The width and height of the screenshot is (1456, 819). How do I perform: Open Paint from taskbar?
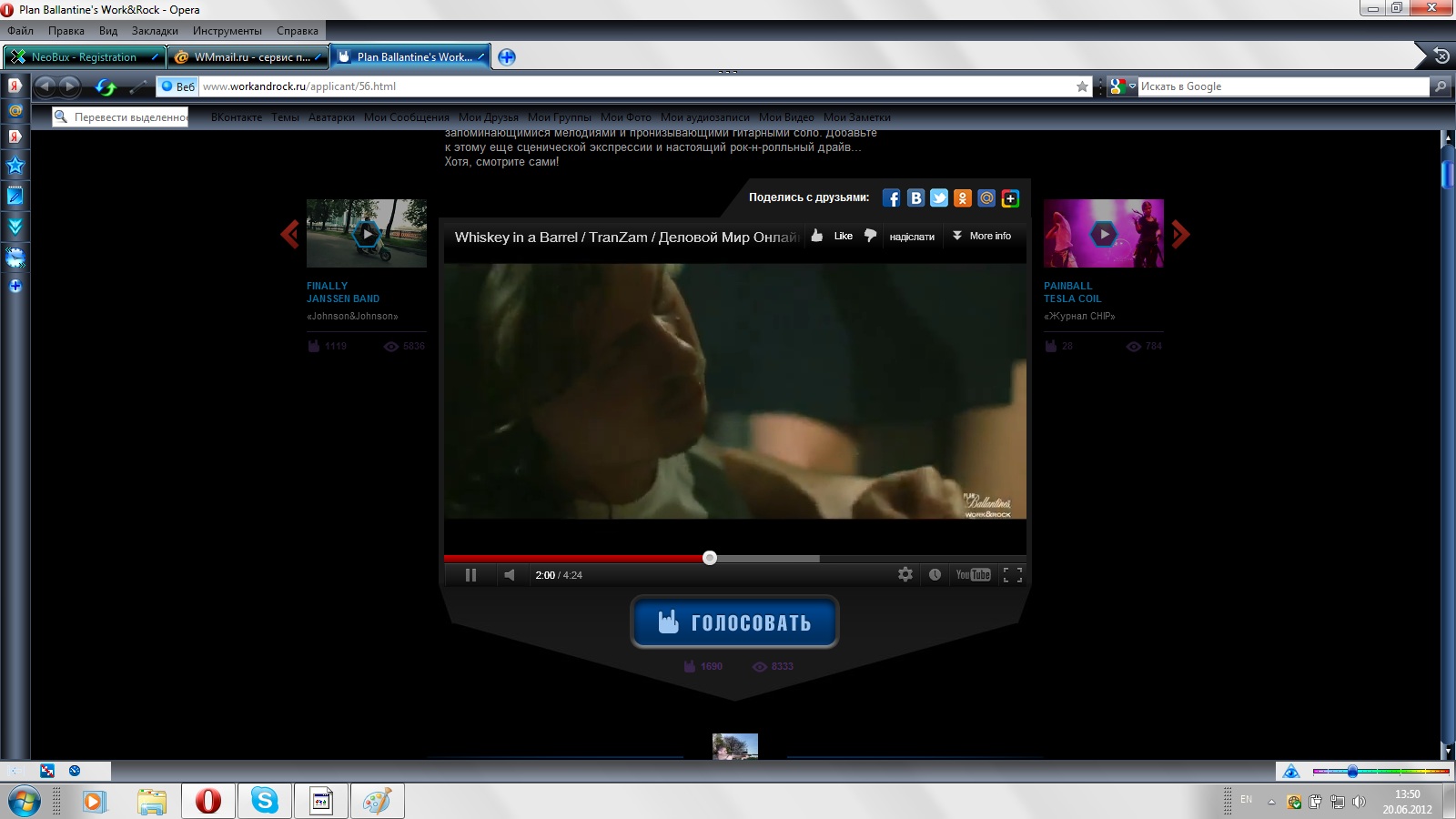coord(377,801)
